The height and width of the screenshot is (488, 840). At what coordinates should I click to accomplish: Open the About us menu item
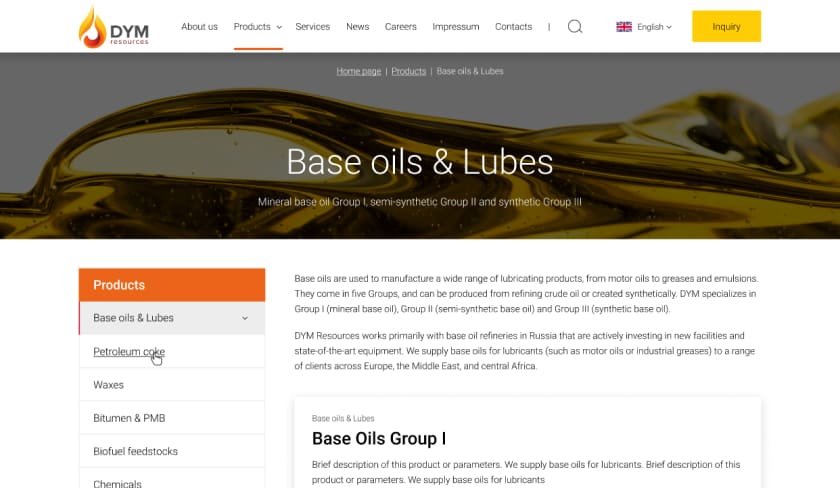coord(199,27)
